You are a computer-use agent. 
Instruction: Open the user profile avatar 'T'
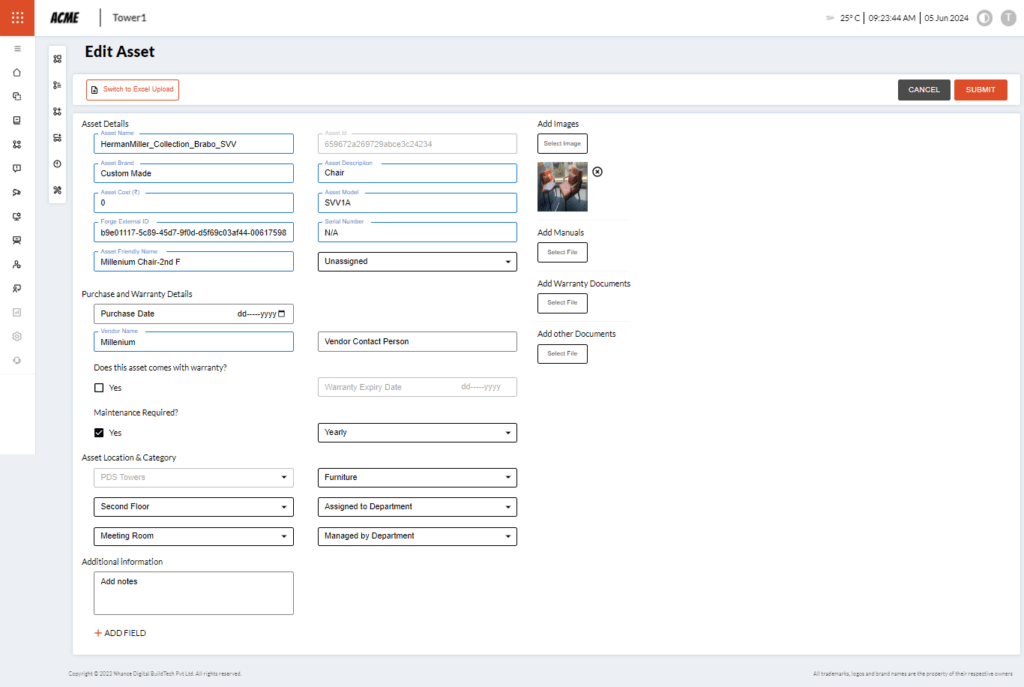(1007, 18)
